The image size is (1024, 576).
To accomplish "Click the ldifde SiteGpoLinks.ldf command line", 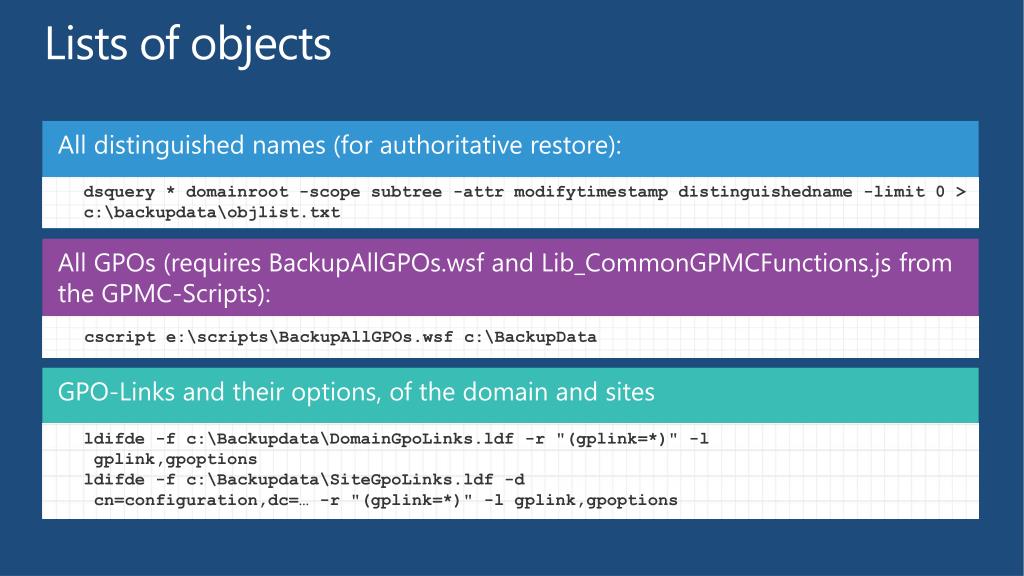I will pos(304,479).
